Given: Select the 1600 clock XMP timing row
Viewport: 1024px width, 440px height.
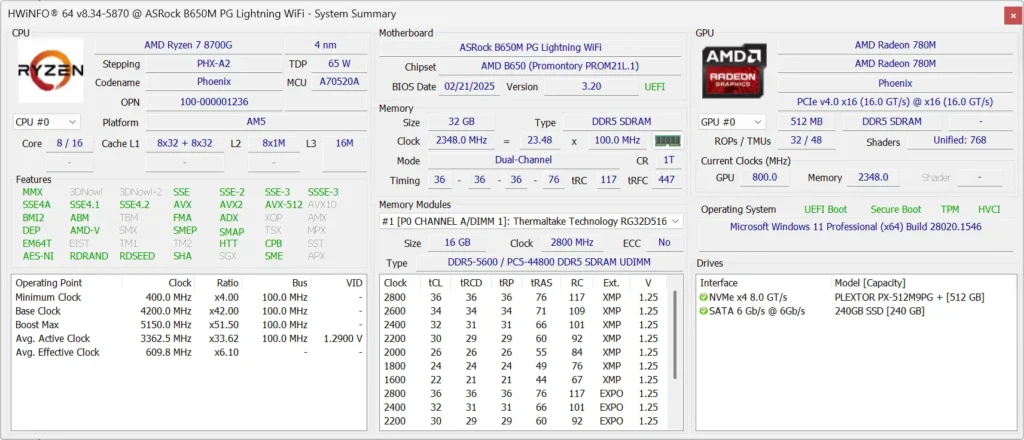Looking at the screenshot, I should tap(524, 379).
